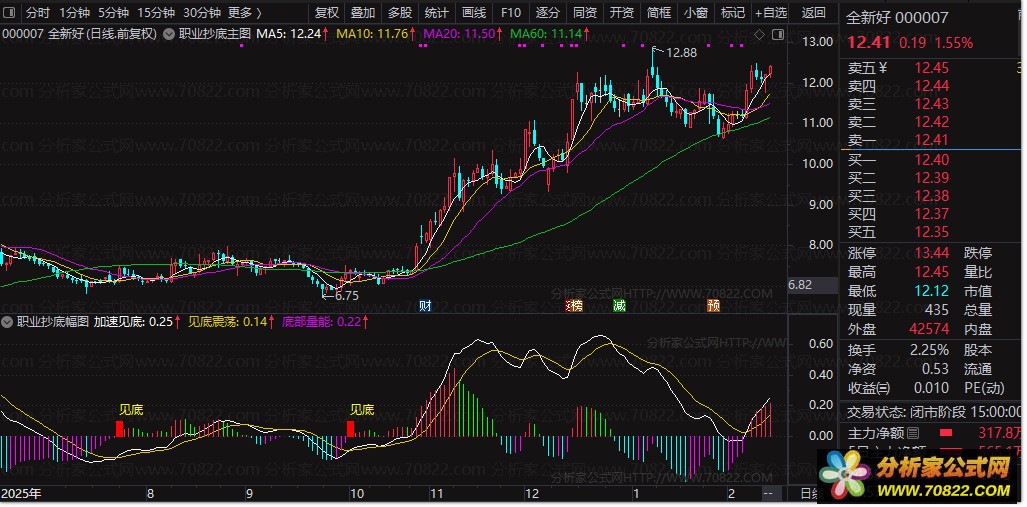Toggle the right panel layout icon
The image size is (1027, 507).
777,34
